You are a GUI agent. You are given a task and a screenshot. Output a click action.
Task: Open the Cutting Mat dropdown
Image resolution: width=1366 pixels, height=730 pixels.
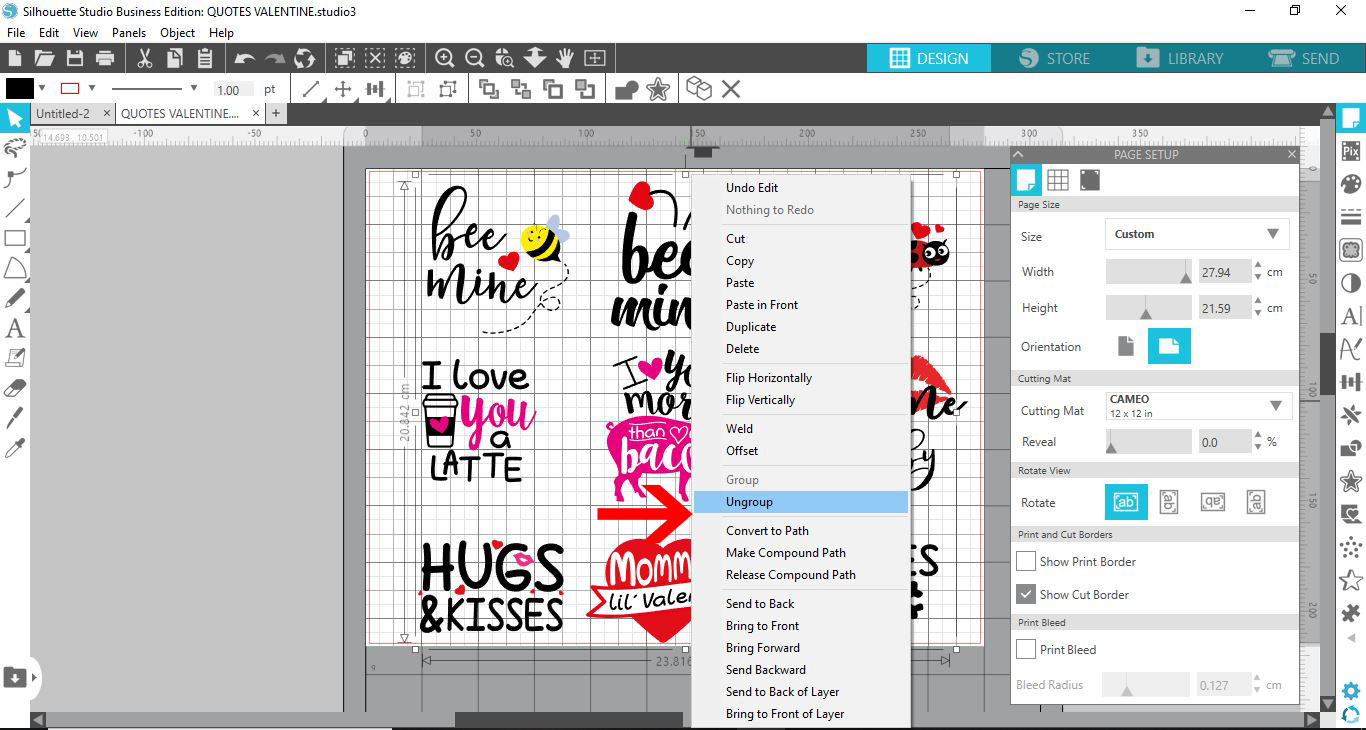tap(1196, 405)
